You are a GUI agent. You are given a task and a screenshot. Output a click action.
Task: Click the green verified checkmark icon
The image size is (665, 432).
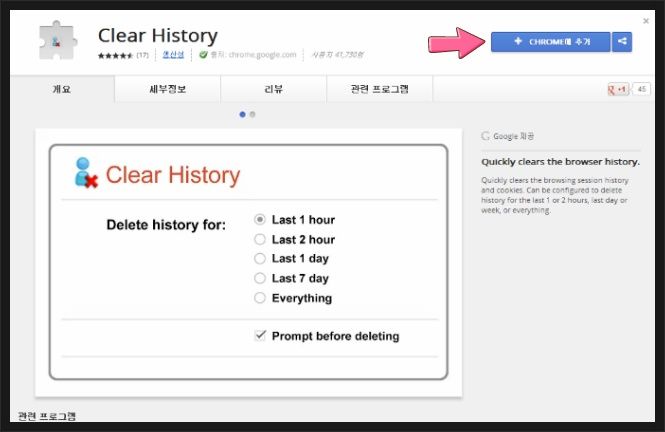[x=203, y=55]
